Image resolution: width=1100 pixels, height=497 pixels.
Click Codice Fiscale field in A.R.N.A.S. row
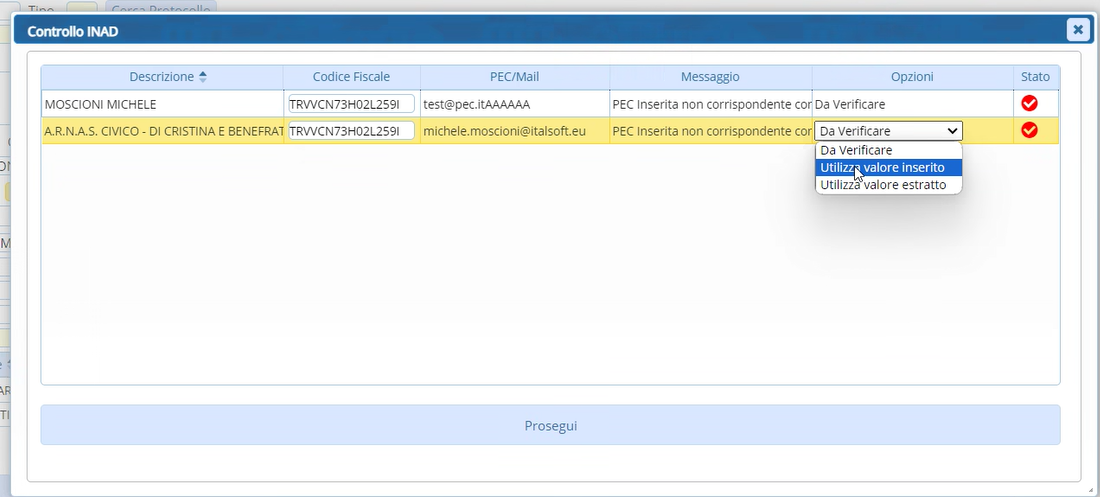(351, 131)
